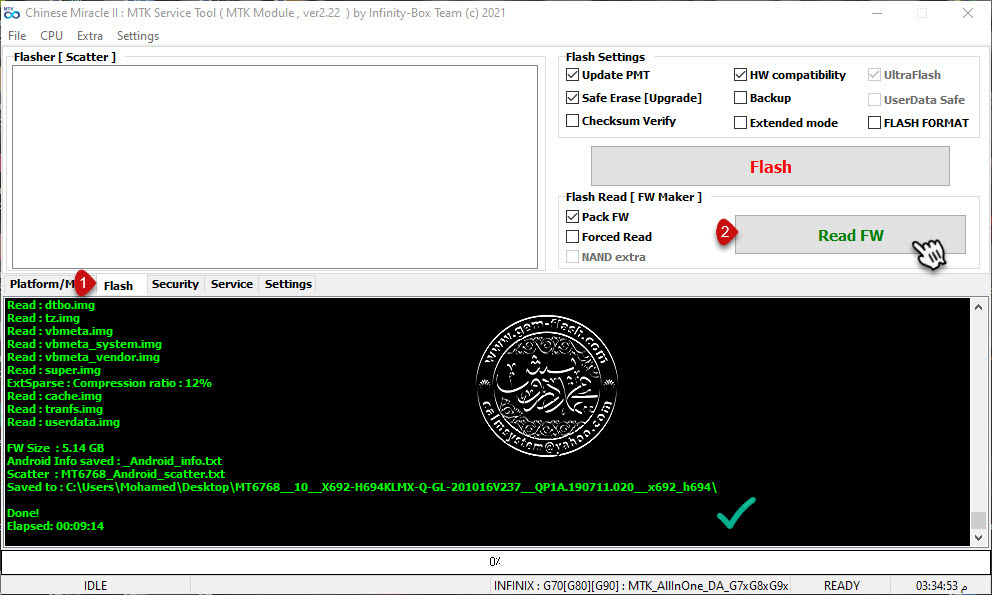Enable Extended mode checkbox
Screen dimensions: 992x595
[740, 122]
